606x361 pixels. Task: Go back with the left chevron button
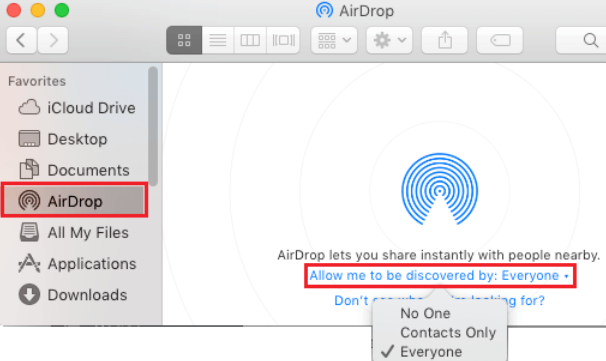[22, 40]
